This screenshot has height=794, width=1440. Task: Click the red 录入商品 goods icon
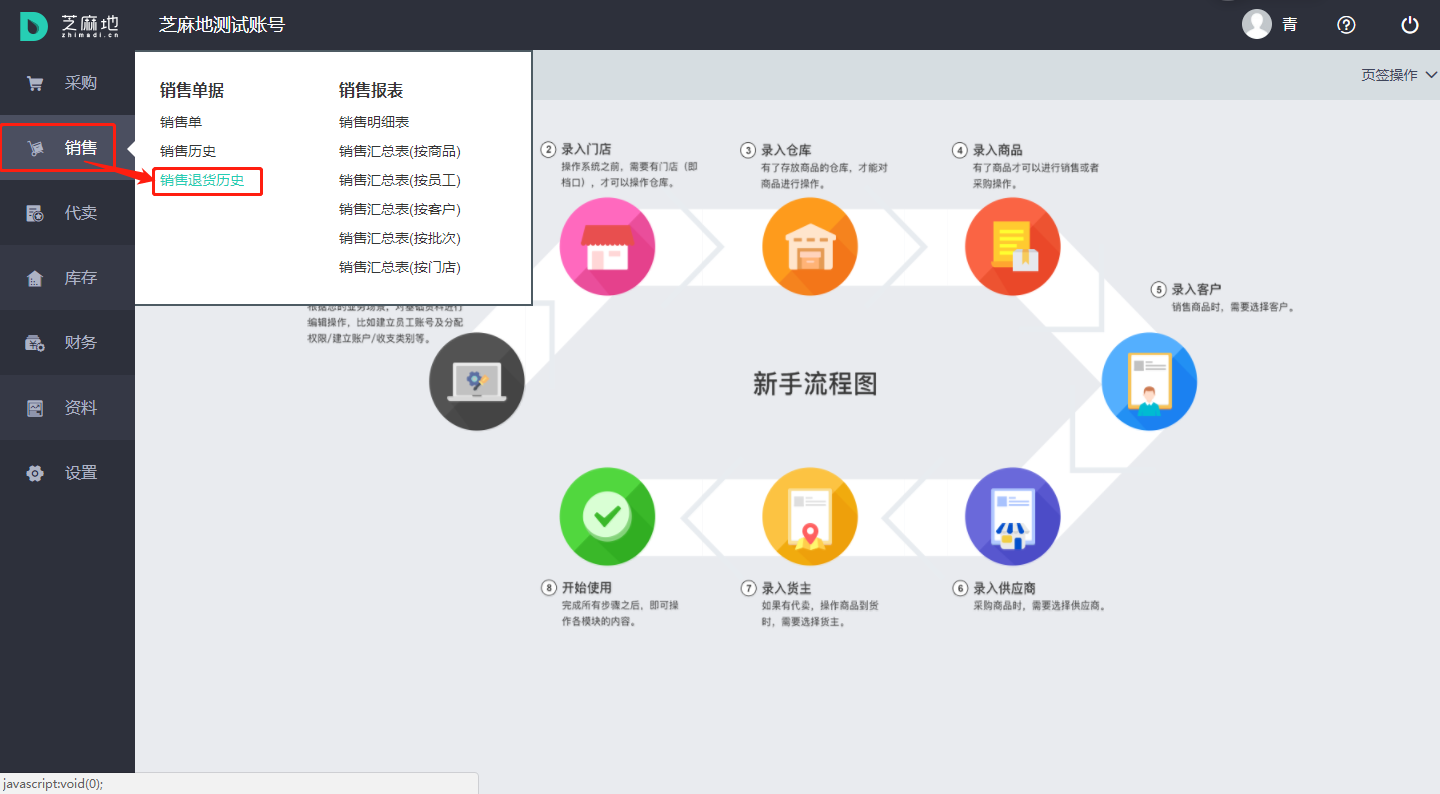(x=1013, y=246)
